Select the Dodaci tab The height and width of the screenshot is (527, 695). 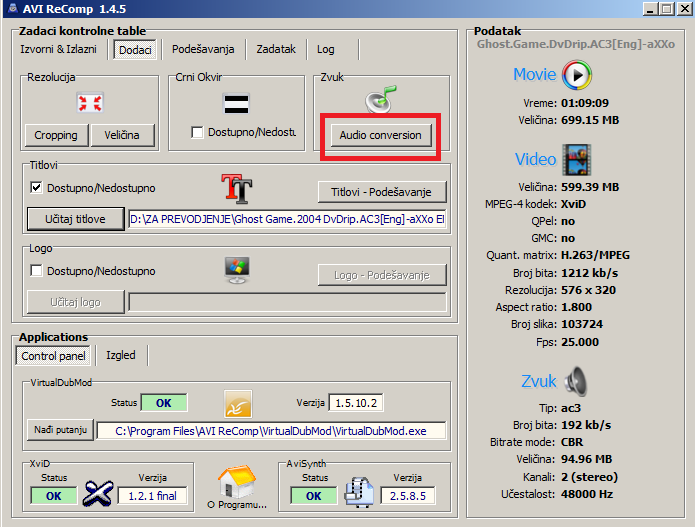click(x=135, y=50)
